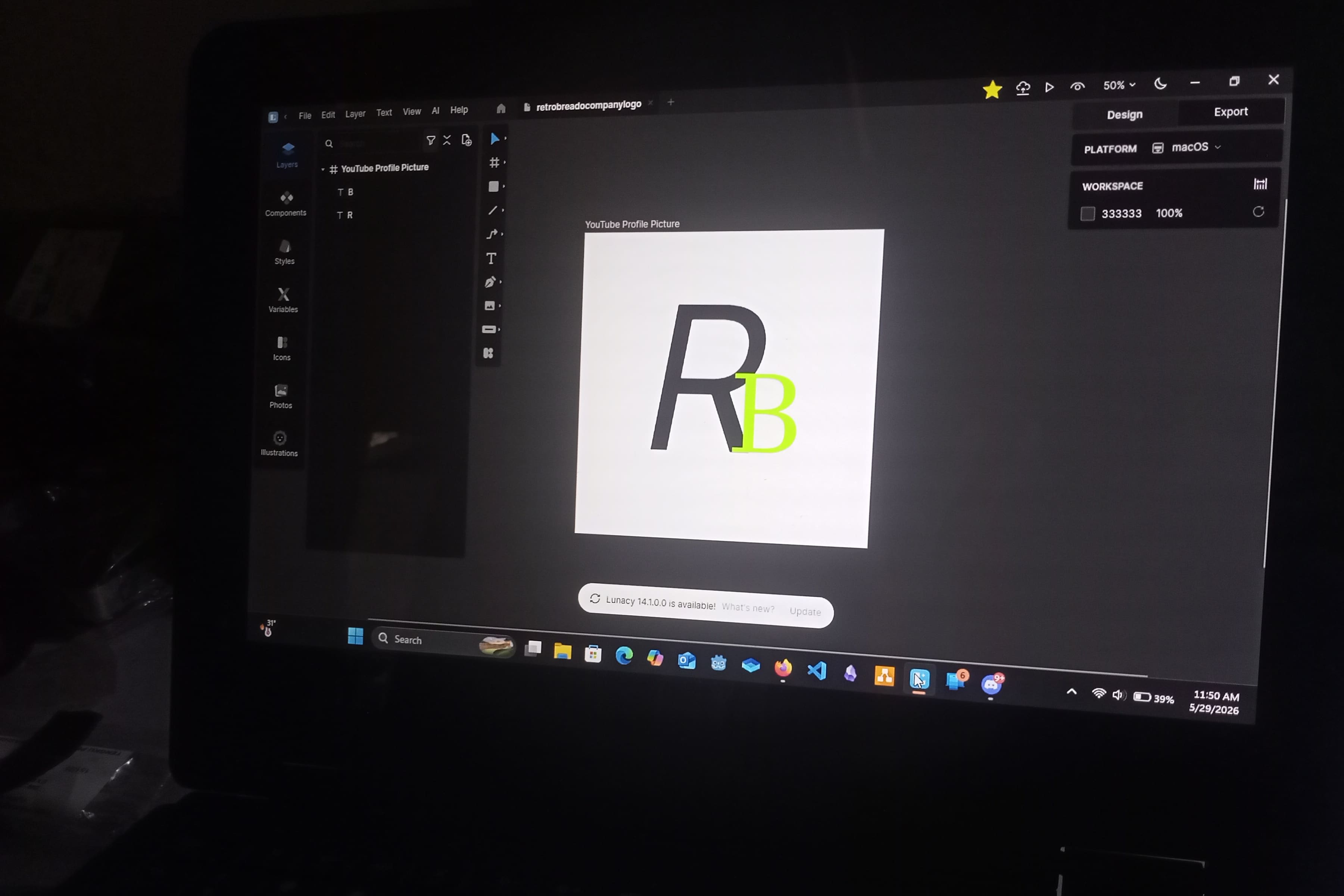Open the Help menu
Viewport: 1344px width, 896px height.
coord(459,110)
